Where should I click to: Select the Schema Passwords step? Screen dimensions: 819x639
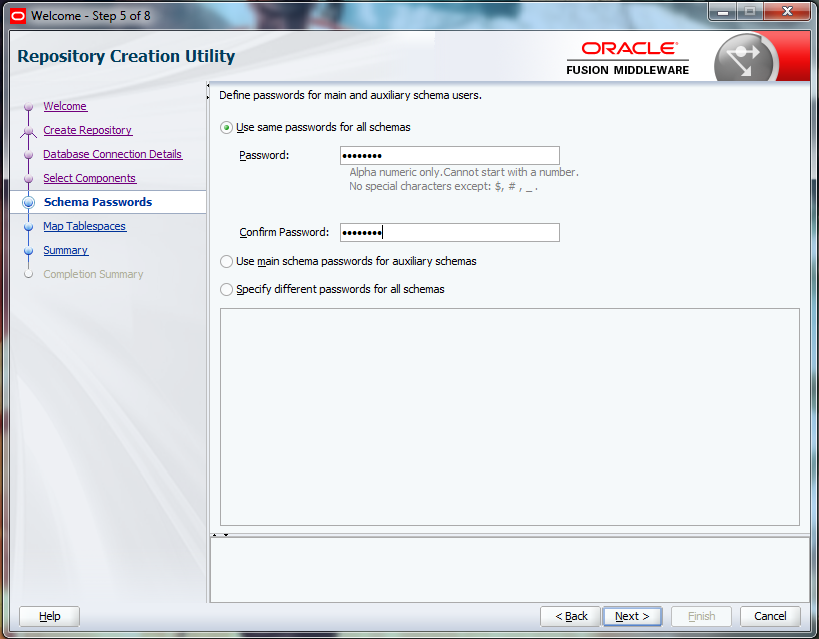pos(98,202)
